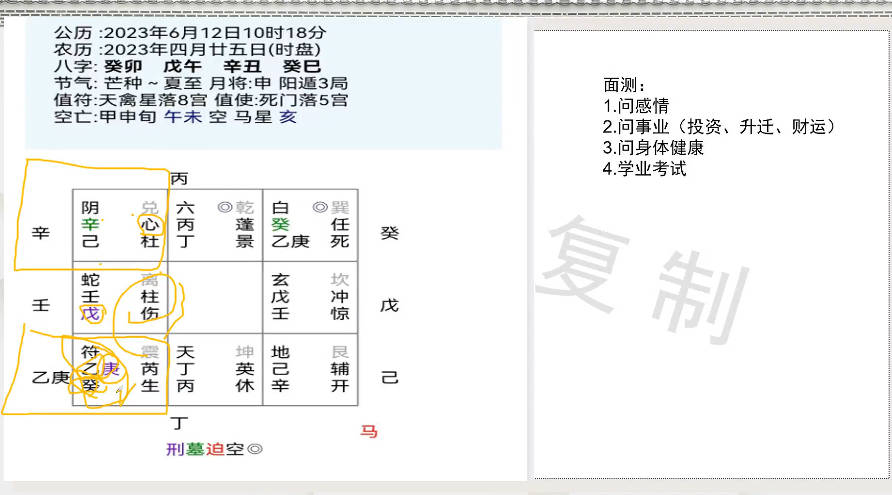This screenshot has width=892, height=495.
Task: Click the 公历 date line
Action: 190,32
